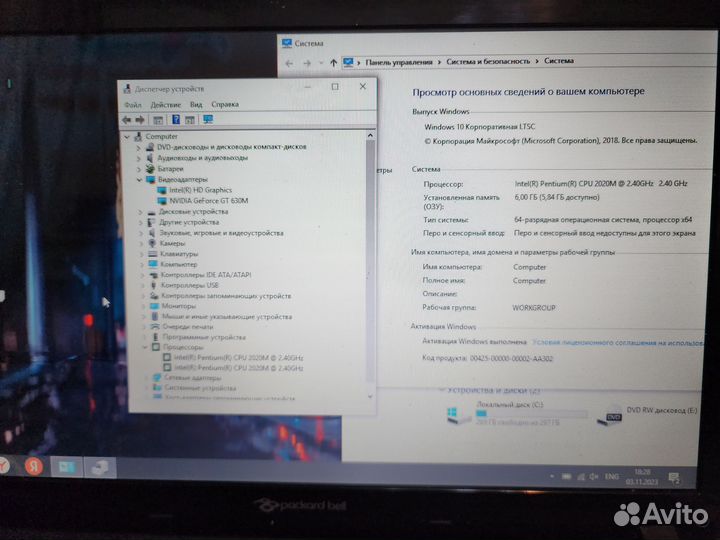Collapse the Computer root node
Screen dimensions: 720x540
click(128, 137)
